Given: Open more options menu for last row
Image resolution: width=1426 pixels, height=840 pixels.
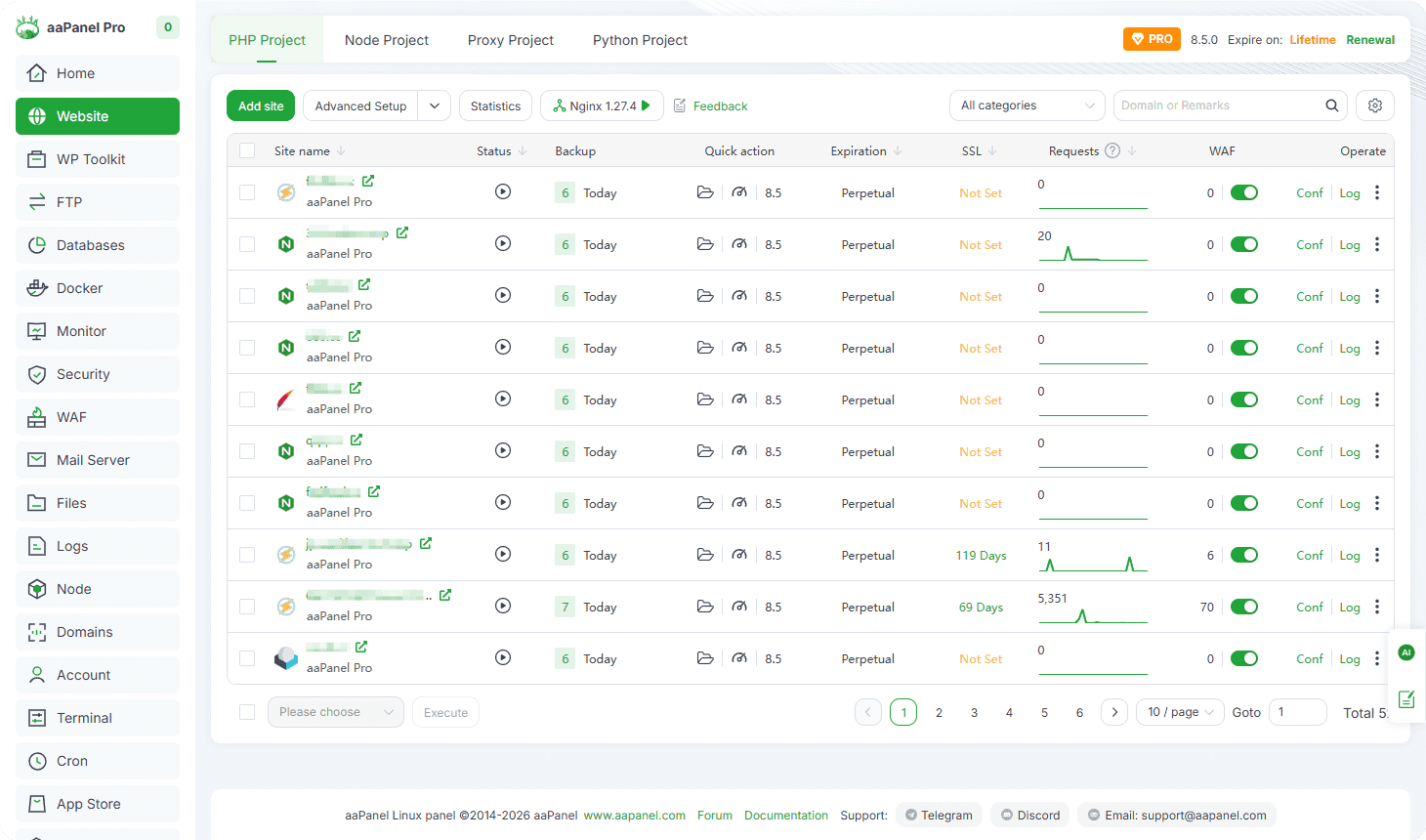Looking at the screenshot, I should (1377, 658).
